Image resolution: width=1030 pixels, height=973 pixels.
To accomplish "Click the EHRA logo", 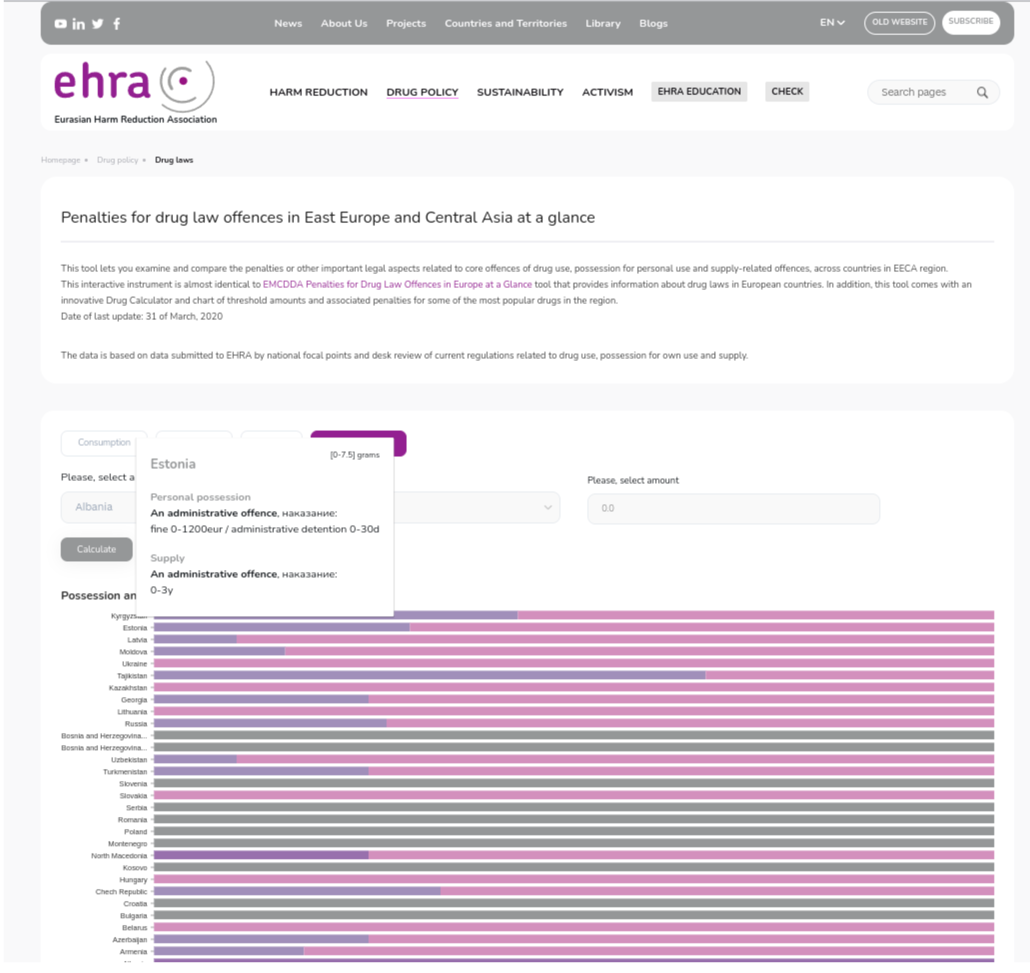I will [x=134, y=92].
